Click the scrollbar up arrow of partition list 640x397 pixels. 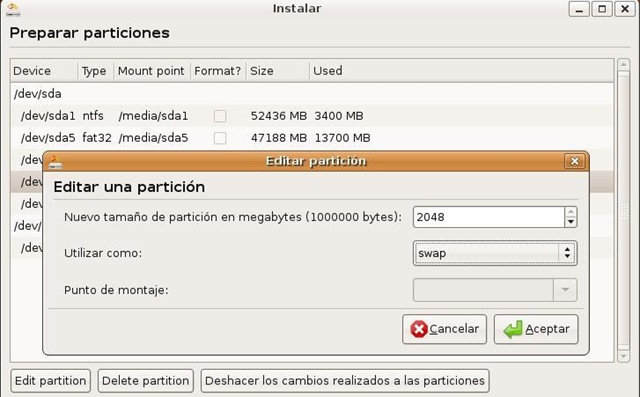coord(623,64)
